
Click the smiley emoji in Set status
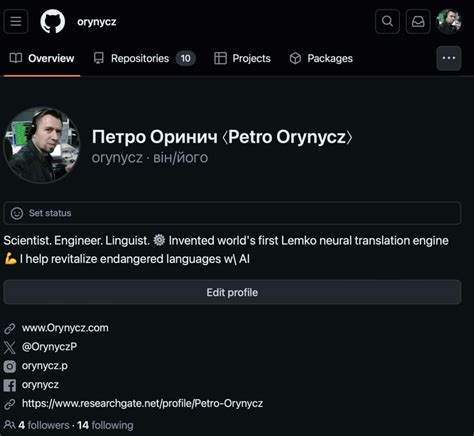pyautogui.click(x=17, y=213)
